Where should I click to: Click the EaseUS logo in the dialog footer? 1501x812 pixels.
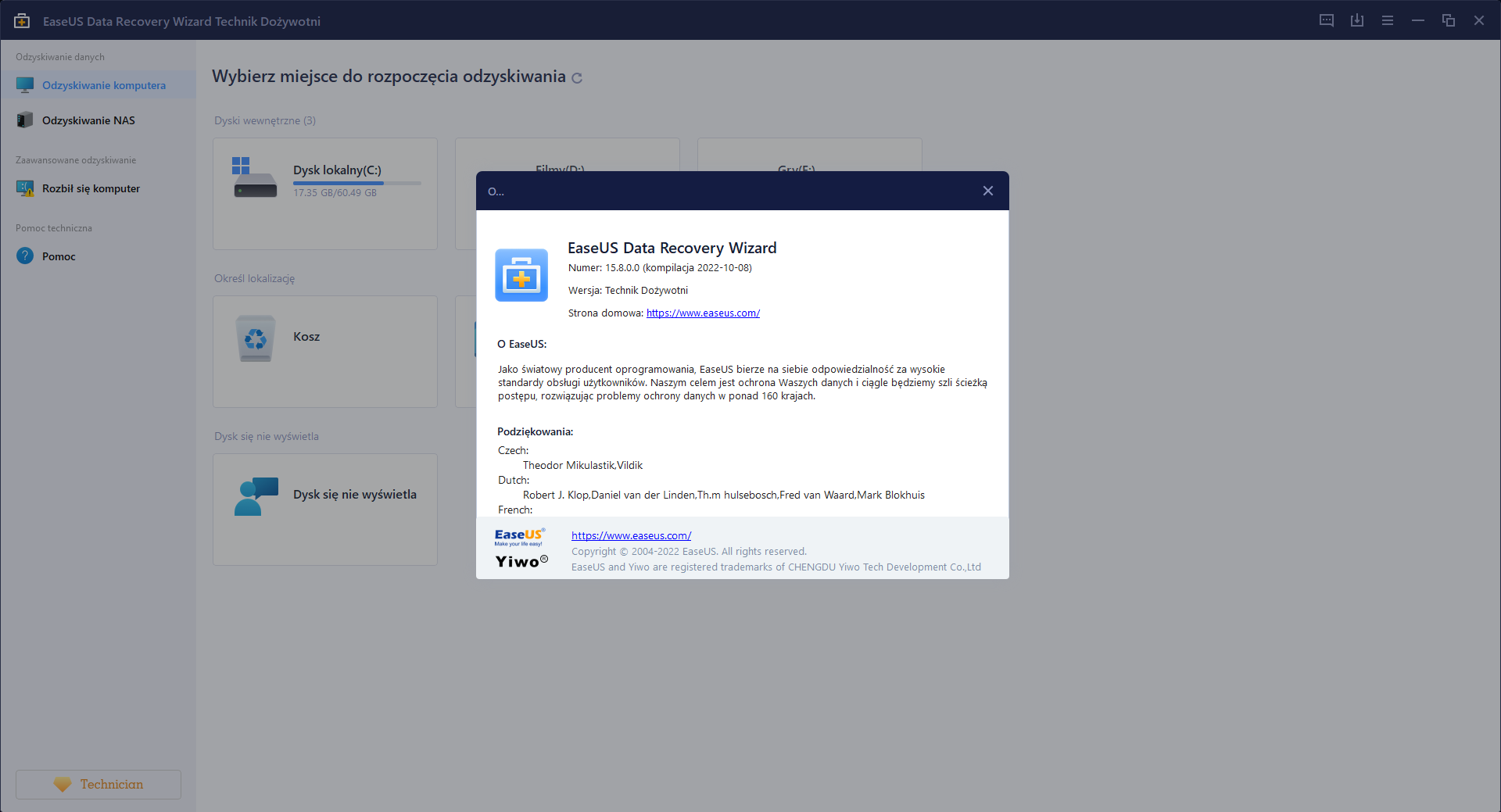click(x=520, y=537)
